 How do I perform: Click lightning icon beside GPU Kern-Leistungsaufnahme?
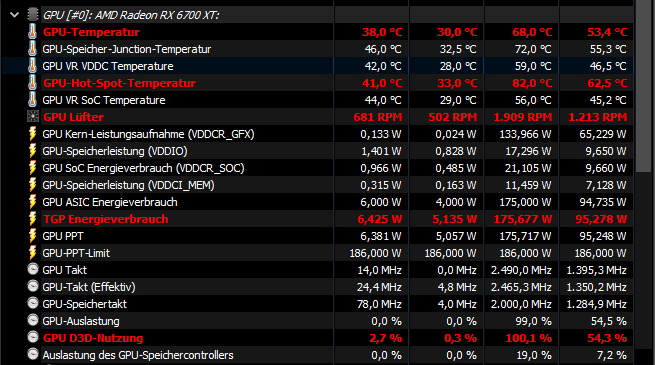coord(33,134)
